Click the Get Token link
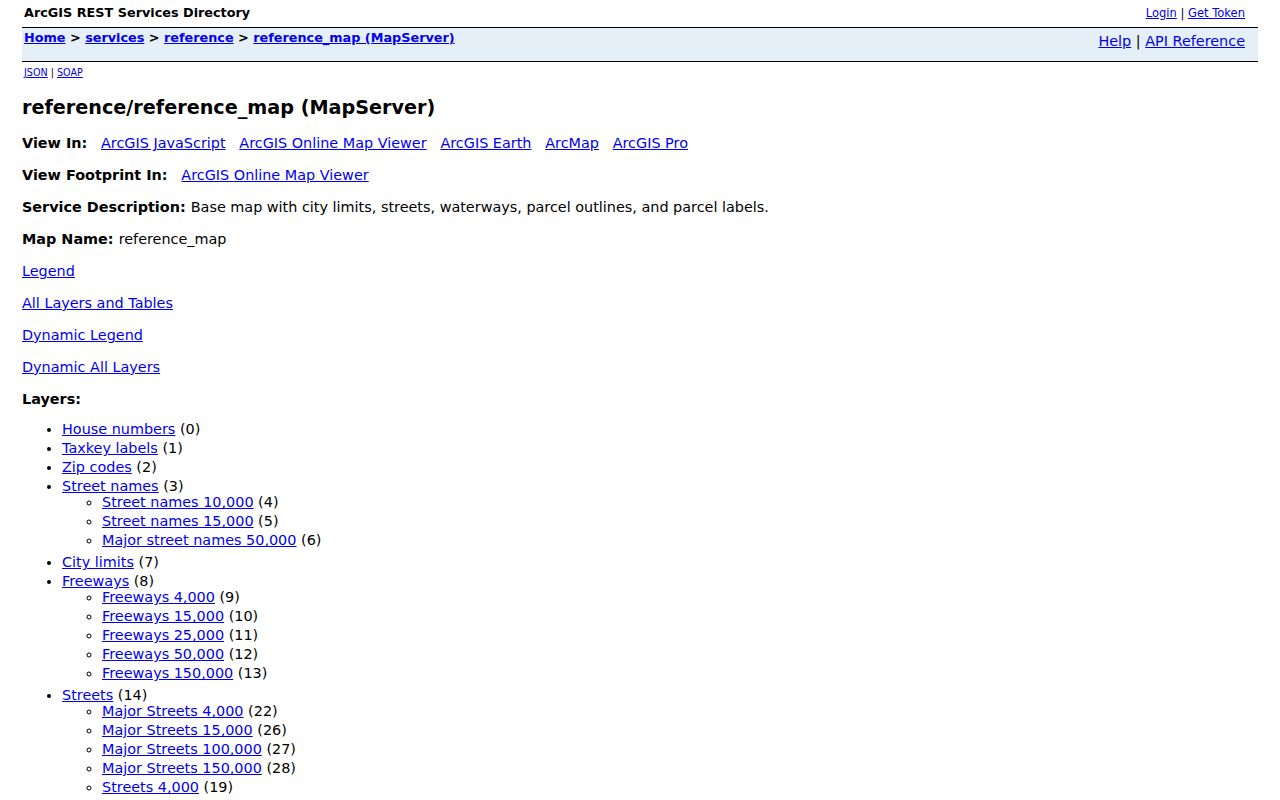Screen dimensions: 1280x800 [x=1216, y=13]
